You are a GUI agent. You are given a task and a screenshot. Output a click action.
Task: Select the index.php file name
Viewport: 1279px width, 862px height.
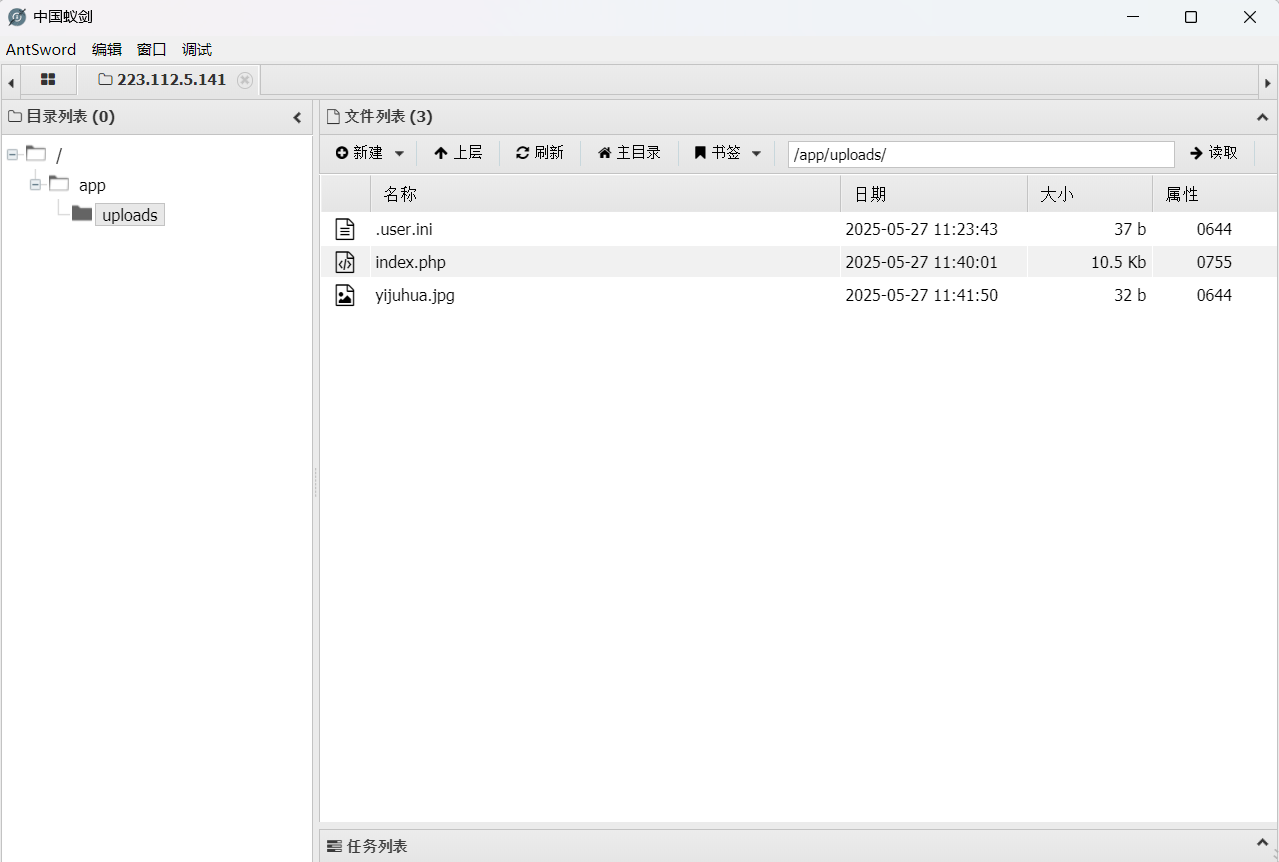(x=411, y=262)
